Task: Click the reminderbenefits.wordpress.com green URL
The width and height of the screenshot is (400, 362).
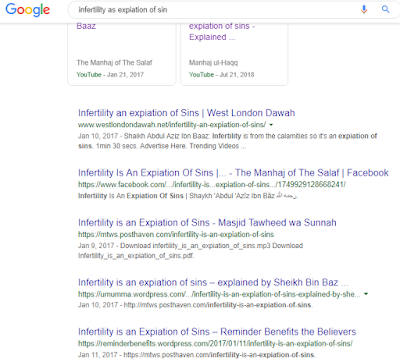Action: click(215, 343)
